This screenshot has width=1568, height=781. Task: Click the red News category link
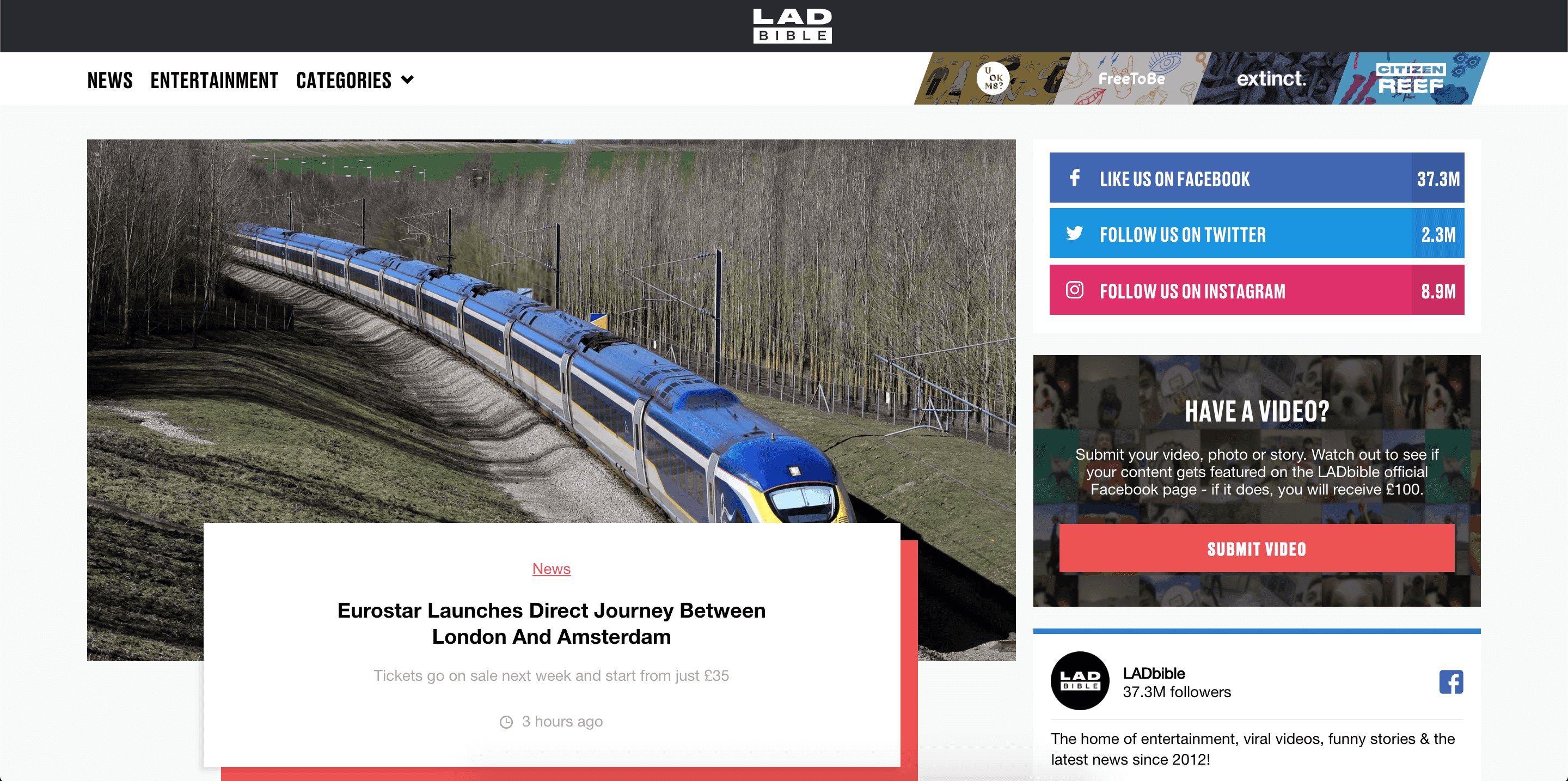pos(551,569)
